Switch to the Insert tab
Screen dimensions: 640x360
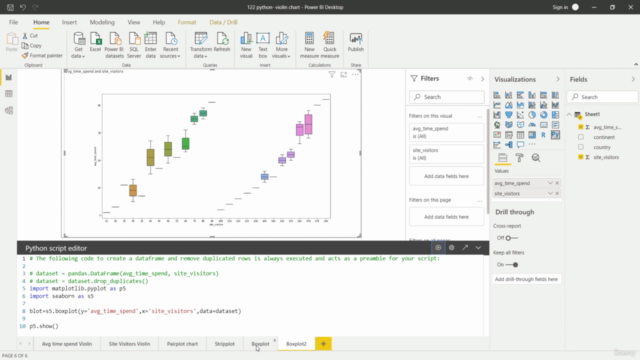point(69,22)
